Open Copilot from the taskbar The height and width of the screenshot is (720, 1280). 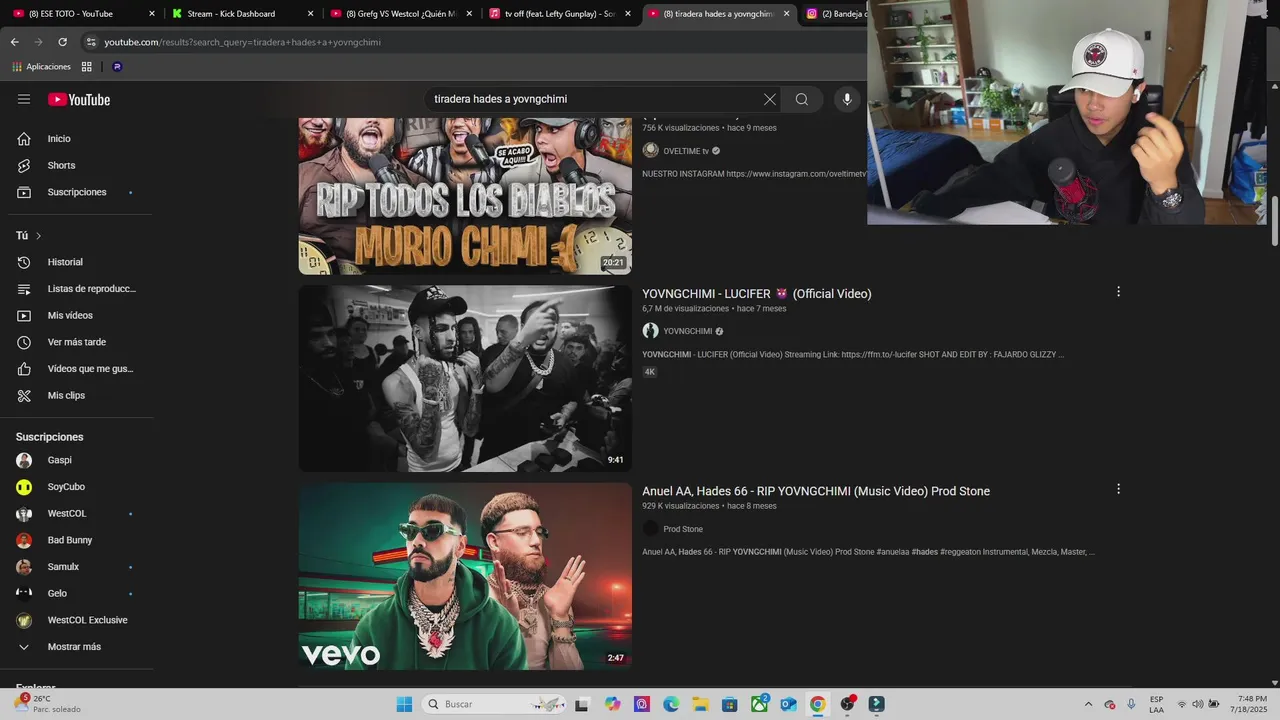[x=612, y=704]
